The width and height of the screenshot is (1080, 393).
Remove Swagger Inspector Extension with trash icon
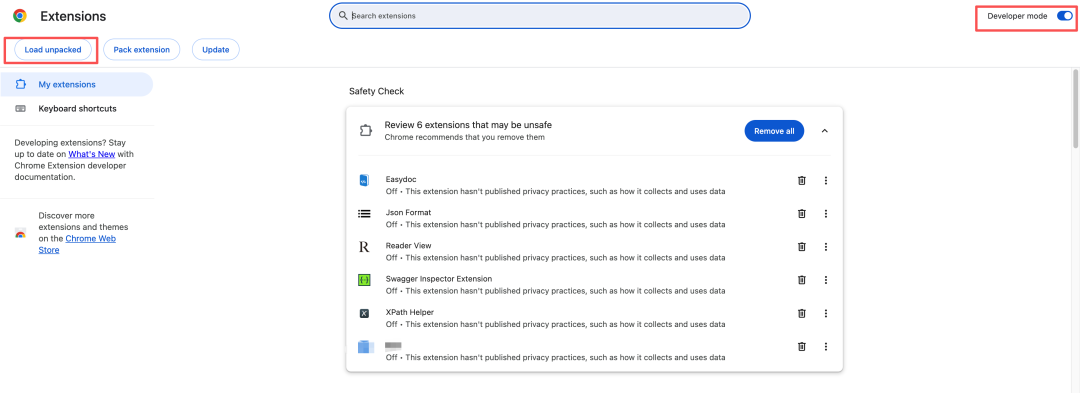[x=802, y=279]
